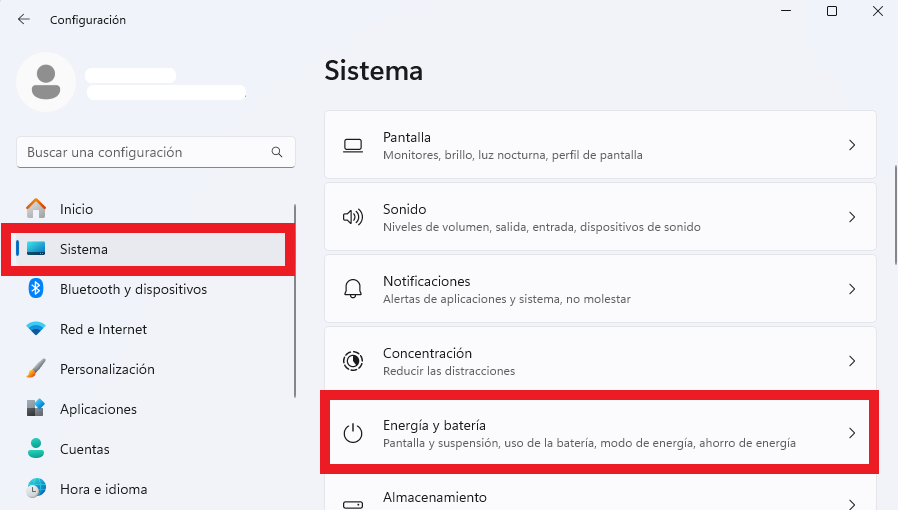Click the Hora e idioma globe icon
This screenshot has width=898, height=510.
[x=36, y=489]
